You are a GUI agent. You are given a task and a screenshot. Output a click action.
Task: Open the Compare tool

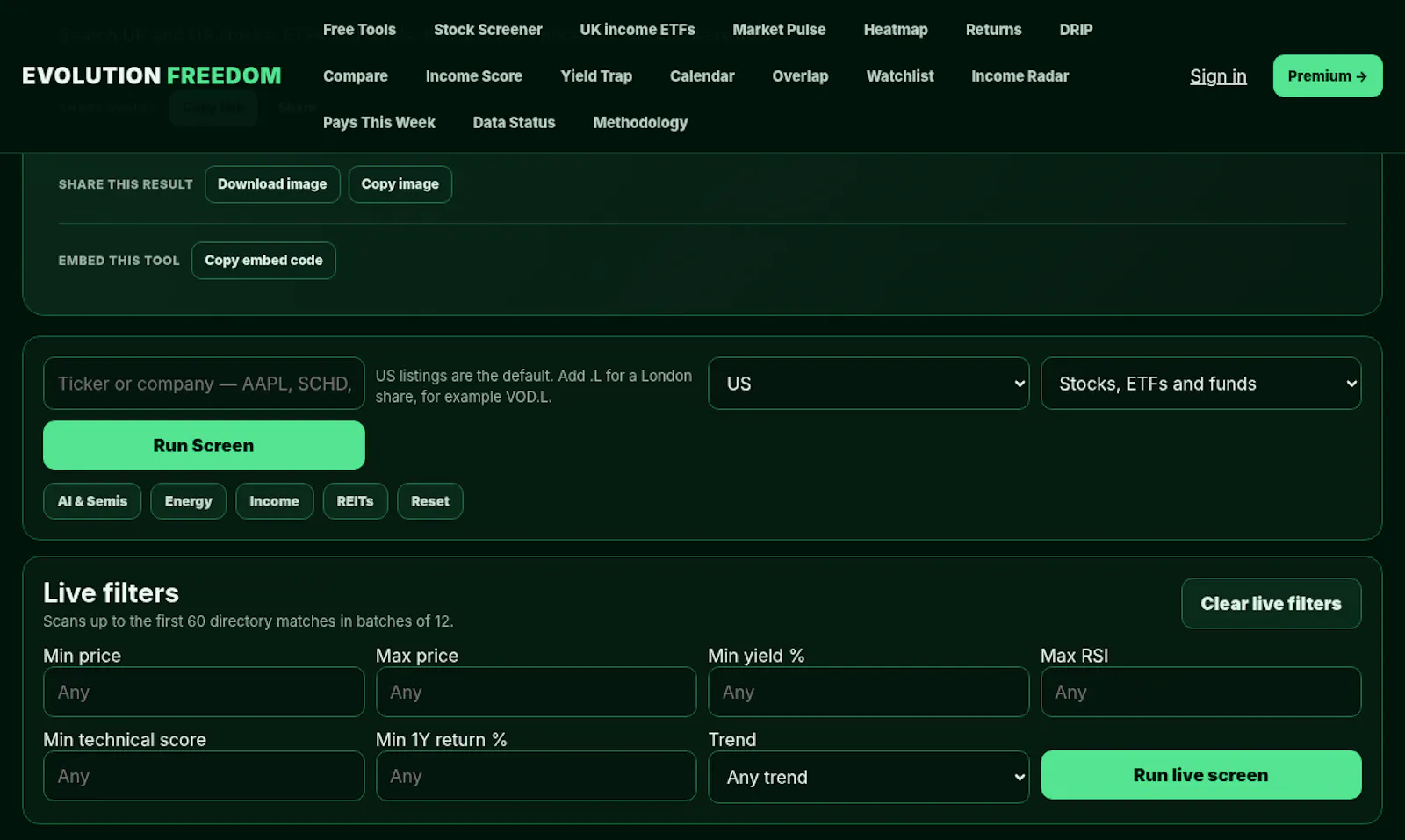pyautogui.click(x=356, y=76)
